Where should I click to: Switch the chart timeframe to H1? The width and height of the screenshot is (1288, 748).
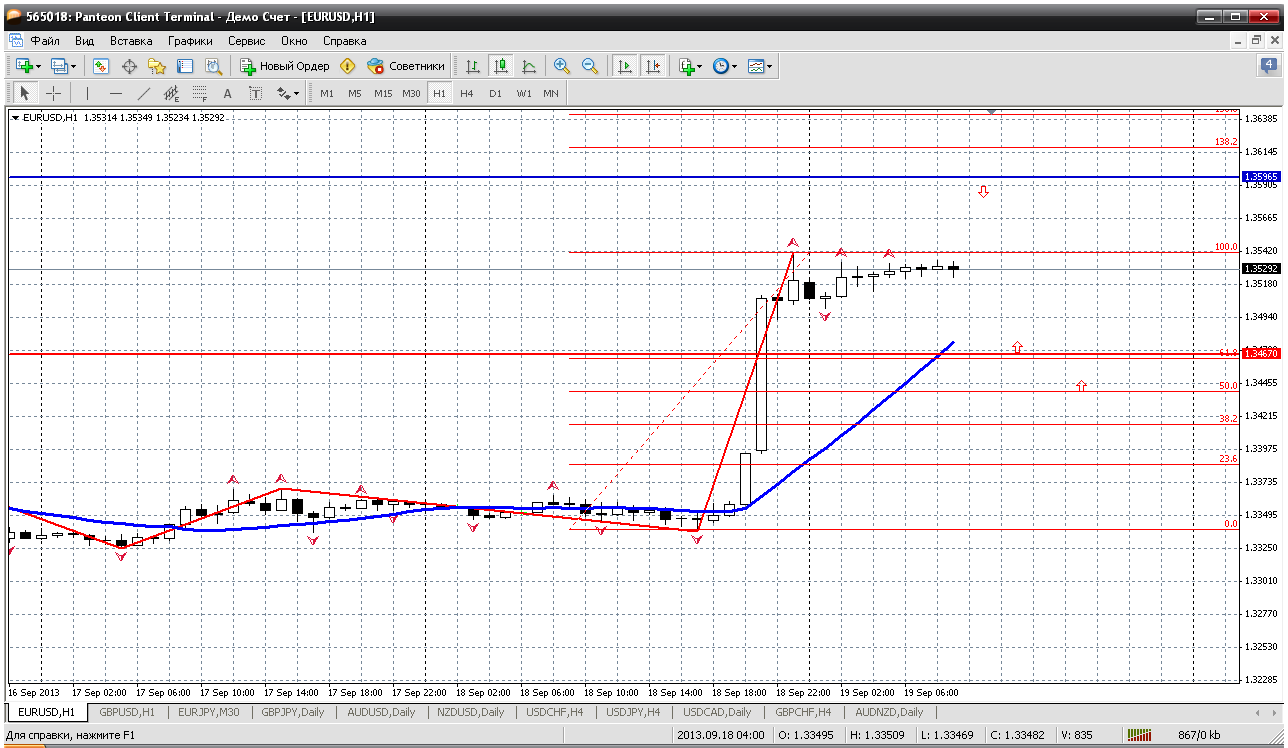pyautogui.click(x=439, y=93)
